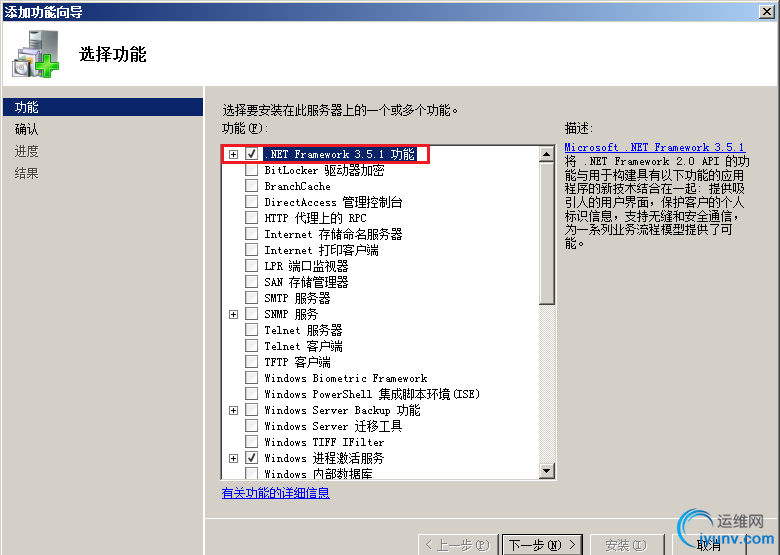Screen dimensions: 780x555
Task: Open Microsoft .NET Framework 3.5.1 description link
Action: pos(655,147)
